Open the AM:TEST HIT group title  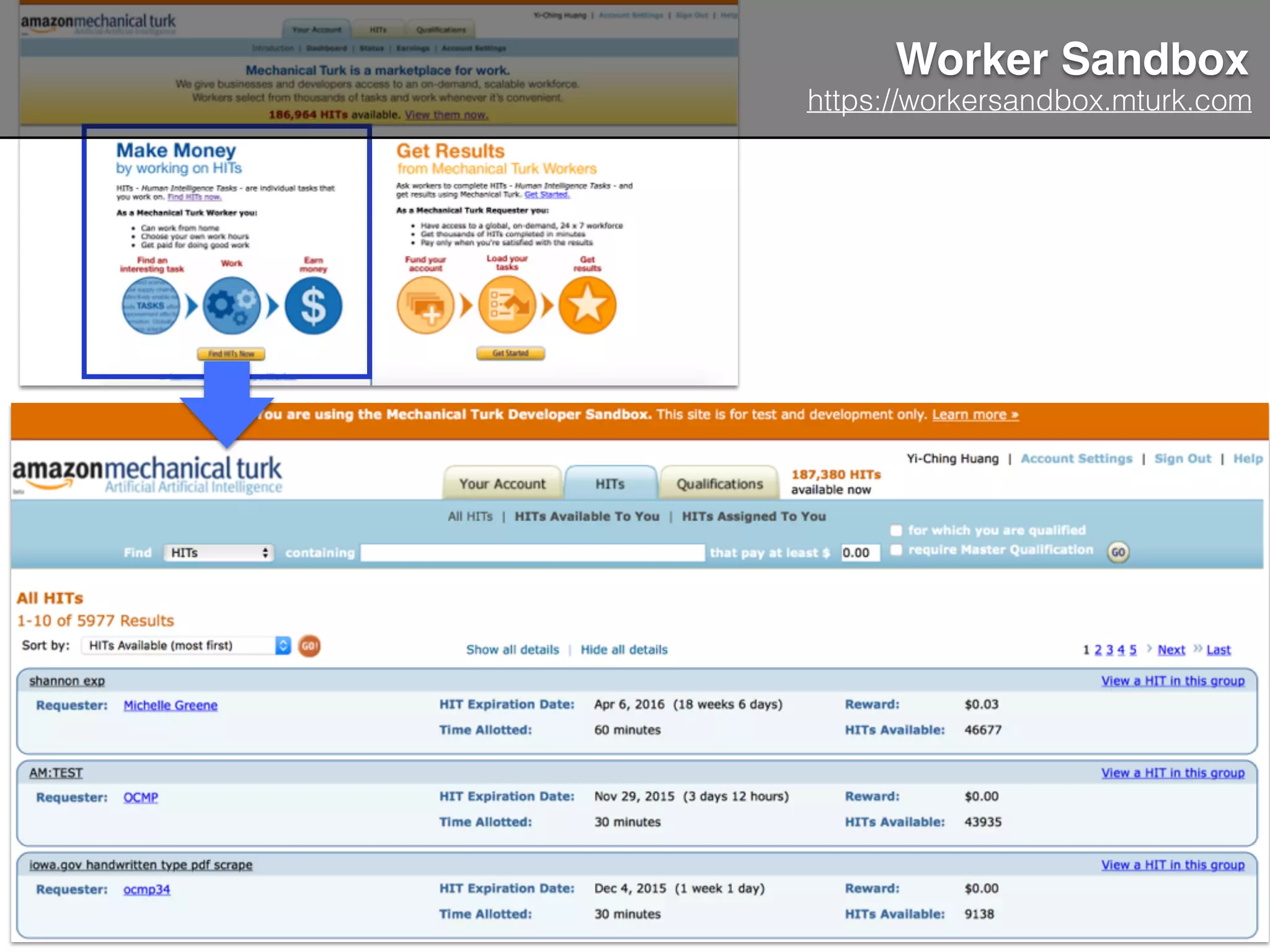point(56,773)
